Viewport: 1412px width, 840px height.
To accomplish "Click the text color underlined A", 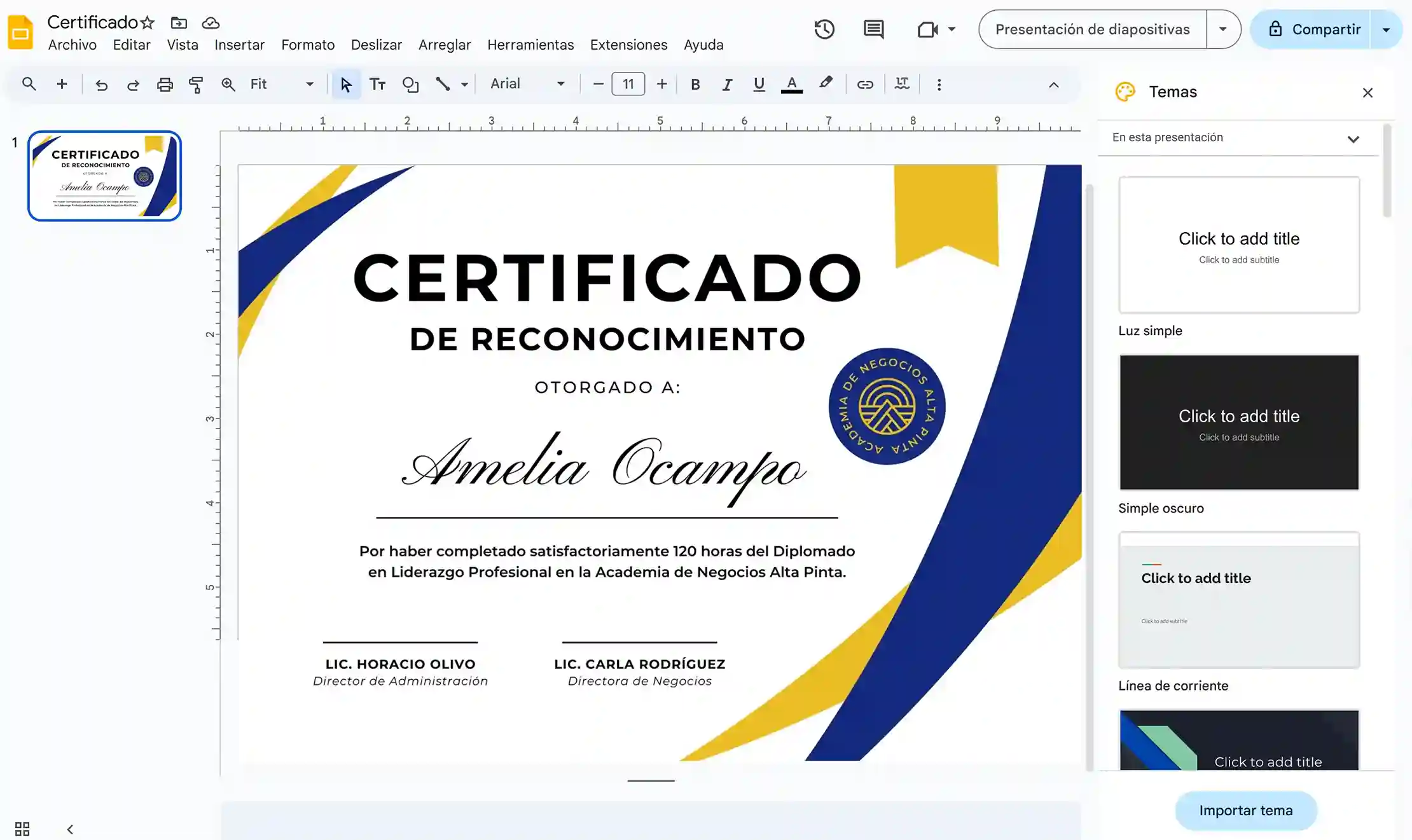I will 791,85.
